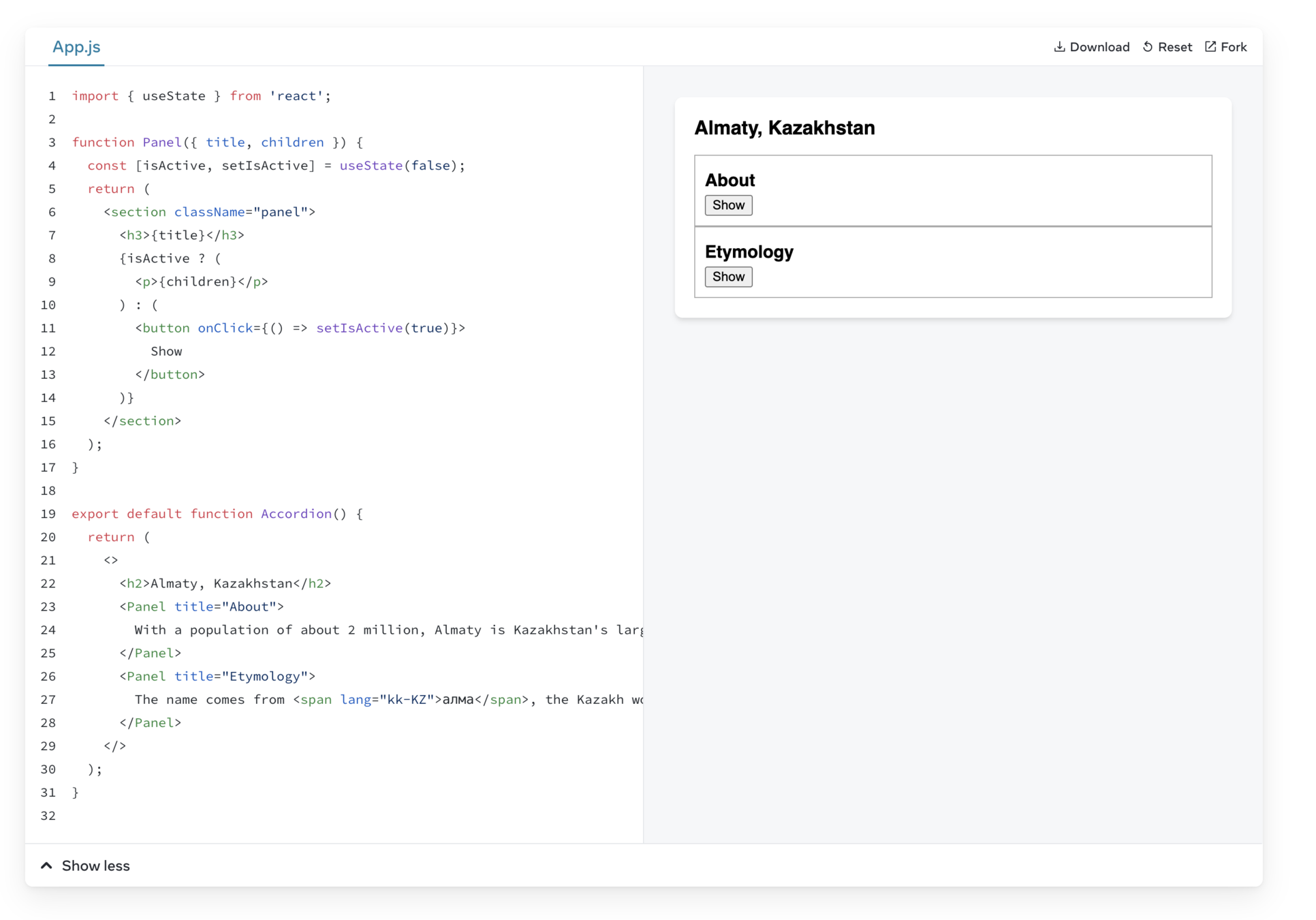Place cursor on setIsActive(true) in line 11
This screenshot has height=920, width=1316.
381,328
